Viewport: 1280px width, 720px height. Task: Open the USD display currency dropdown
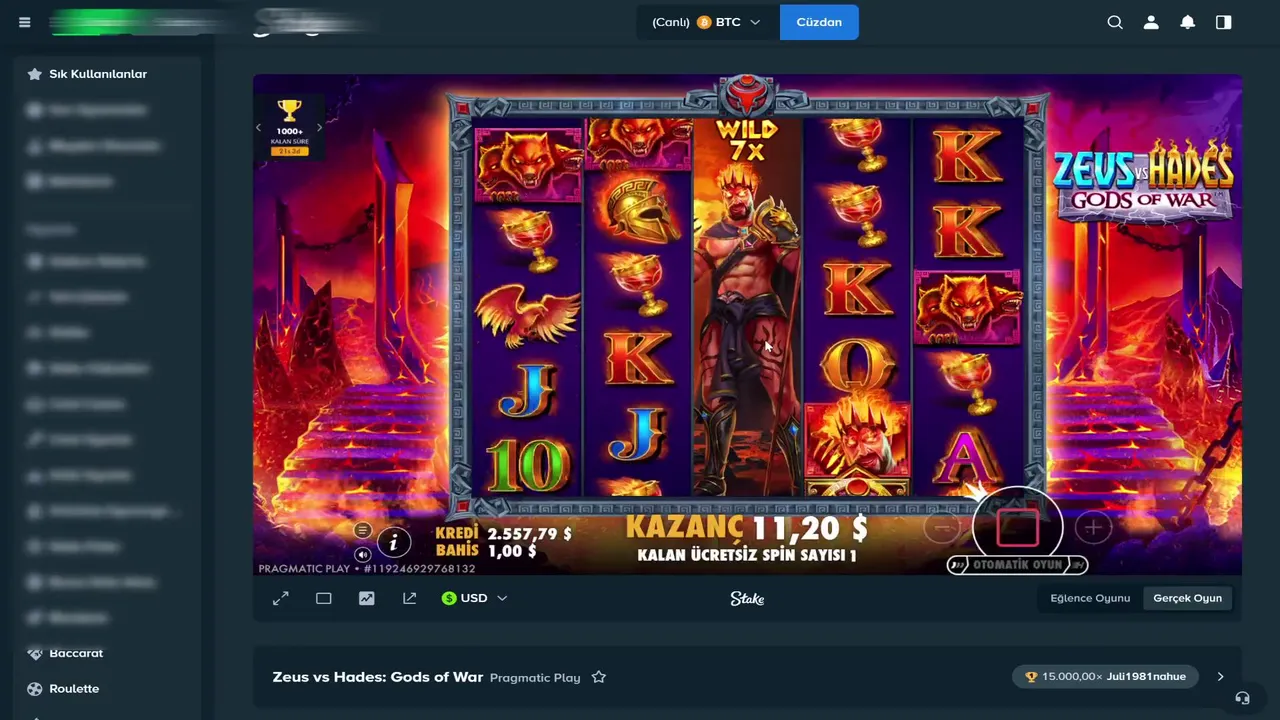point(474,598)
